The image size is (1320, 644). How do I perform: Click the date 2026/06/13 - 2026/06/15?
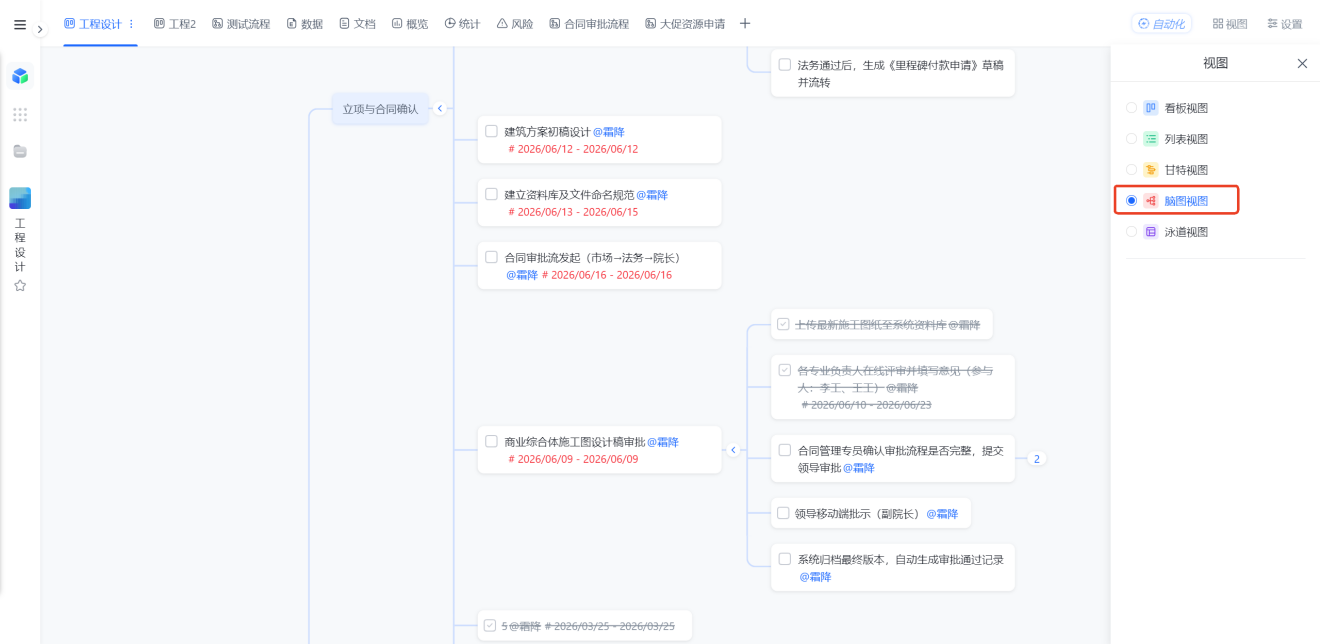coord(573,212)
